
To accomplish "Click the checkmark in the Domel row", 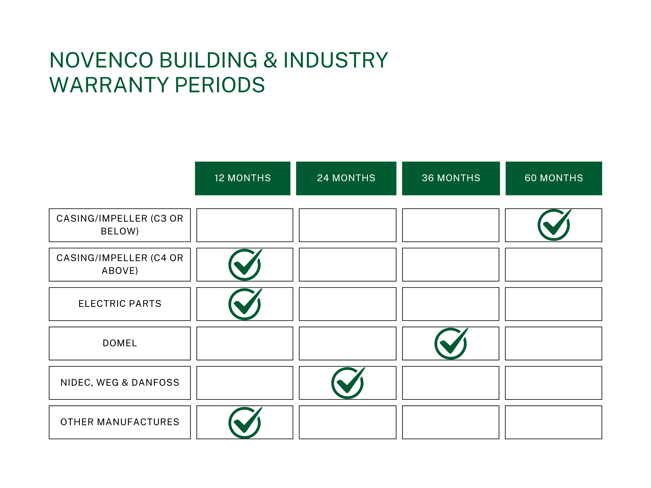I will pos(451,343).
